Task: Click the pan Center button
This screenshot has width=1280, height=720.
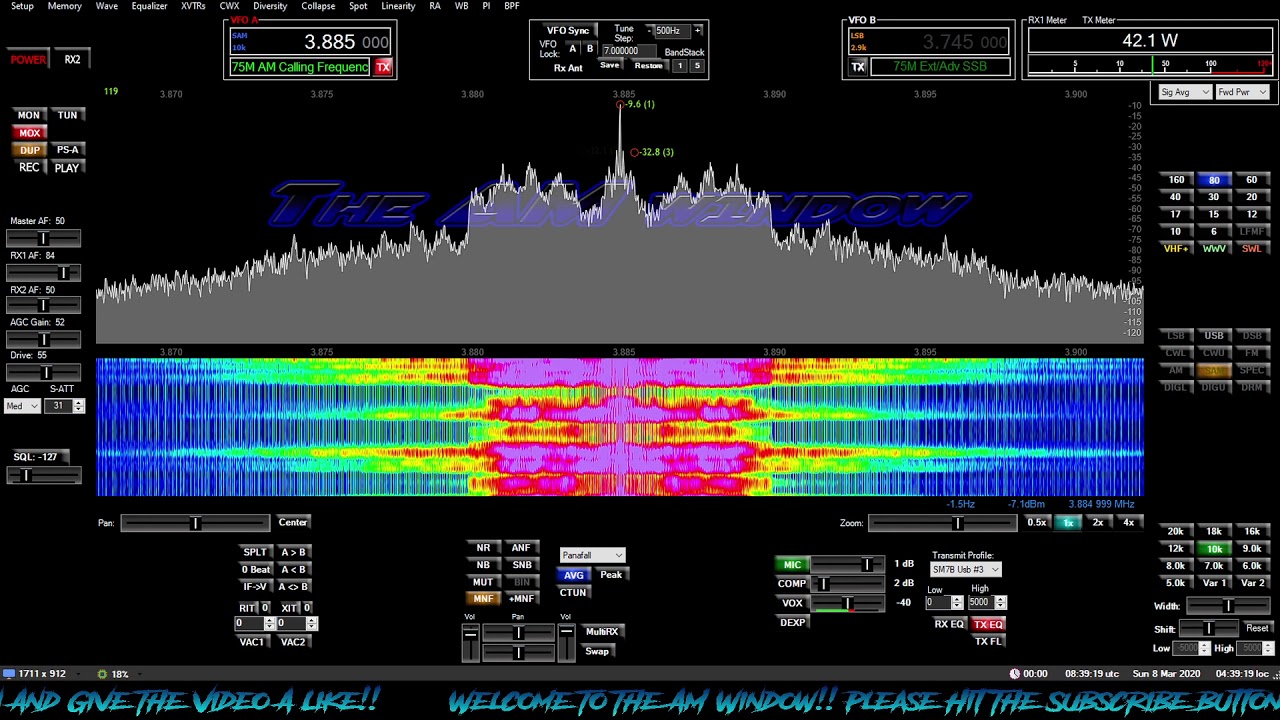Action: [293, 523]
